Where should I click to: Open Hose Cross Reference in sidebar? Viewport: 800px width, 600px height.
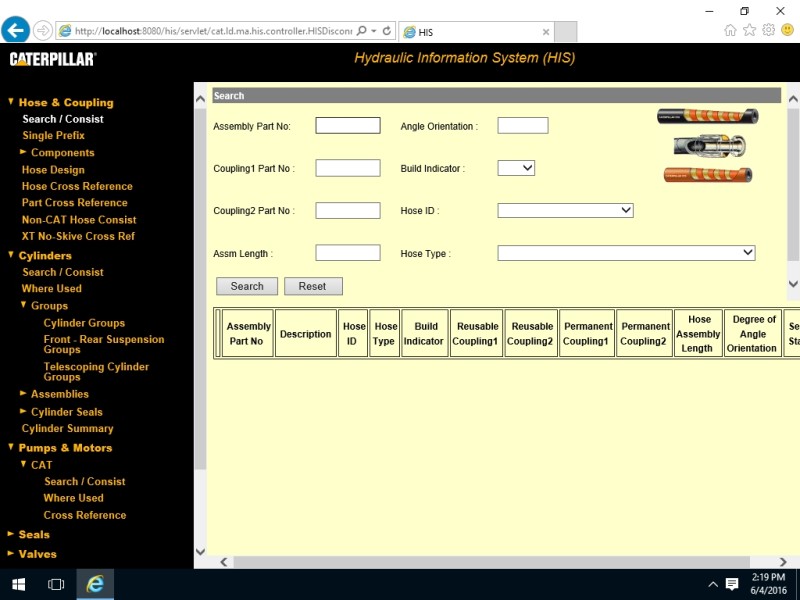tap(77, 186)
